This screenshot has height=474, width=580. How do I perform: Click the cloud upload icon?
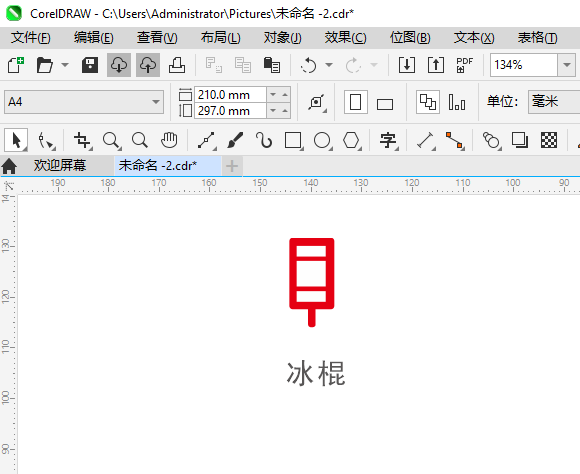coord(148,65)
